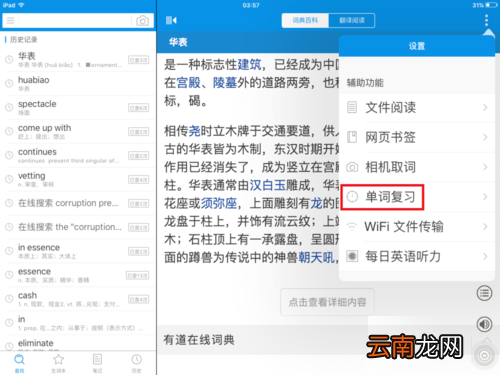Open 单词复习 from settings menu
This screenshot has height=375, width=500.
417,197
